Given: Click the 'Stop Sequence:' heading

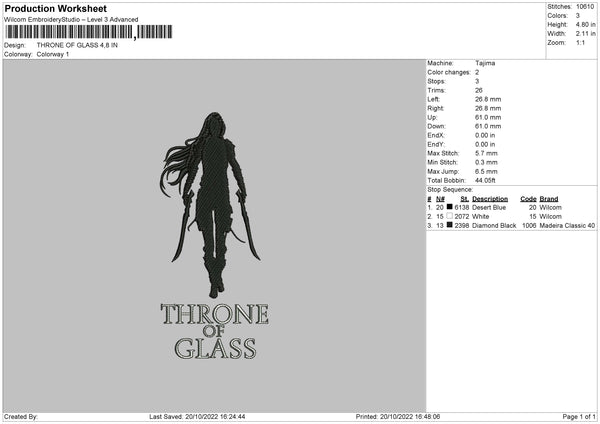Looking at the screenshot, I should pyautogui.click(x=450, y=190).
